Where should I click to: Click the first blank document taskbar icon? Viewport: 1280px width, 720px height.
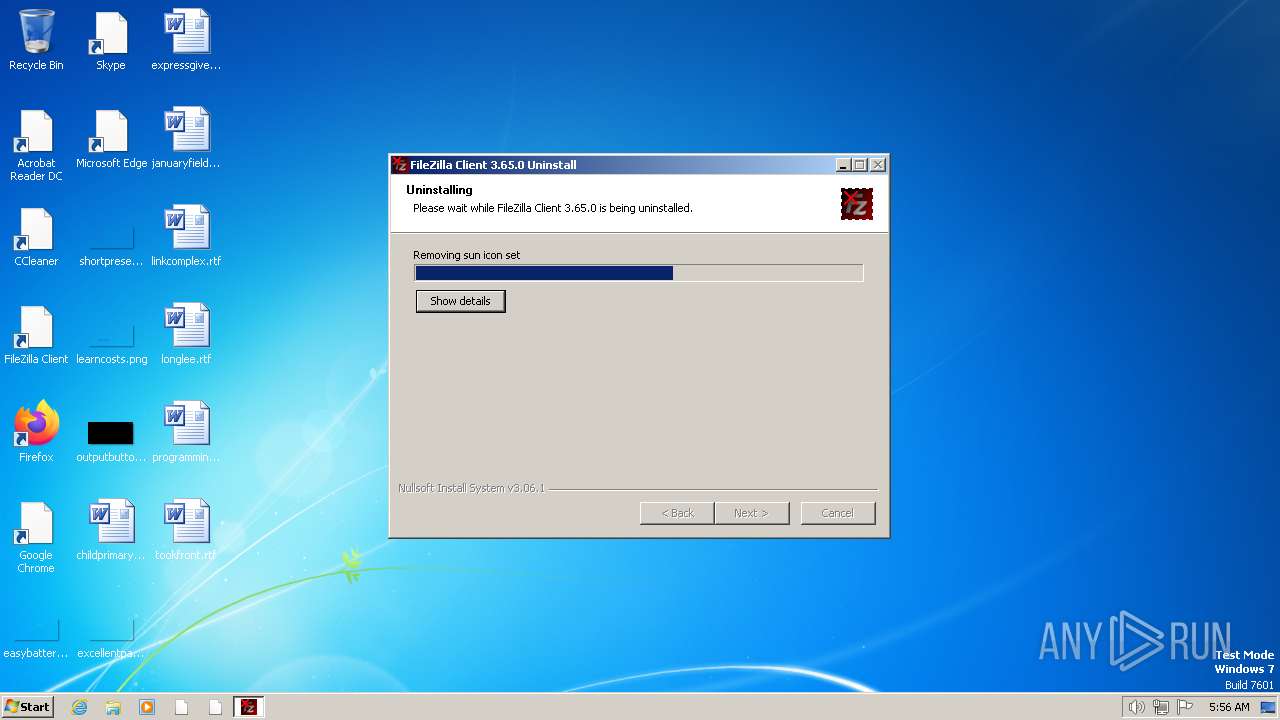point(181,707)
